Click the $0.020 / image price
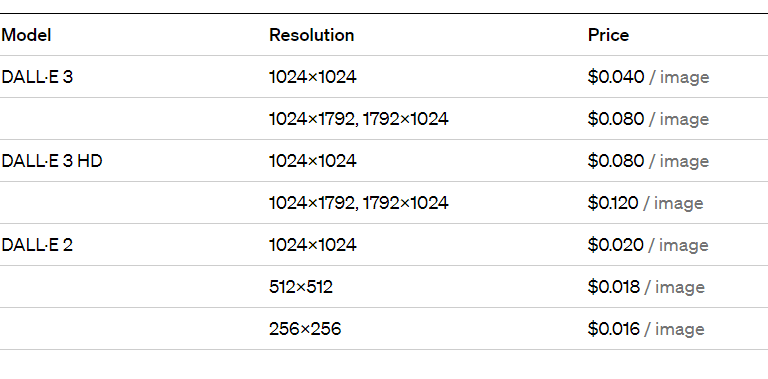 click(x=648, y=245)
